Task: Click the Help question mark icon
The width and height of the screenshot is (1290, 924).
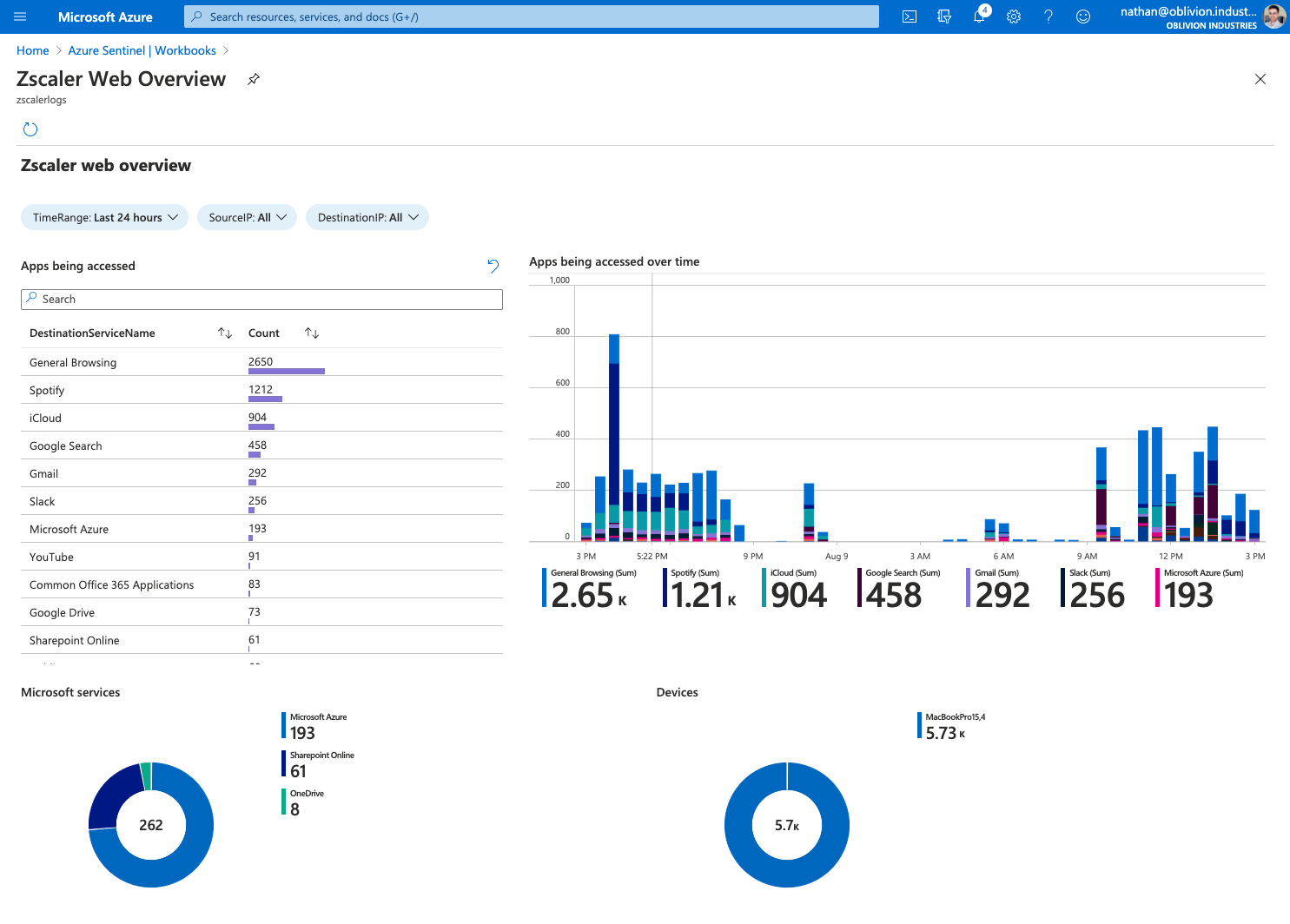Action: click(1049, 16)
